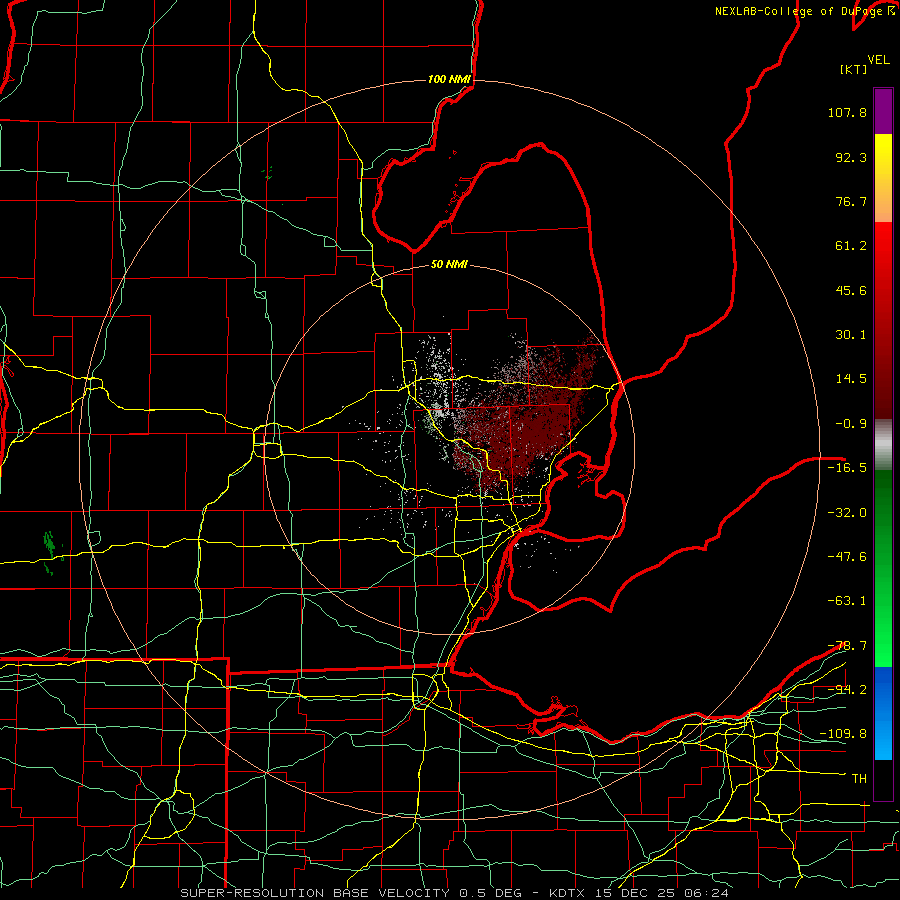The height and width of the screenshot is (900, 900).
Task: Click the 45.6 scale value
Action: coord(851,290)
